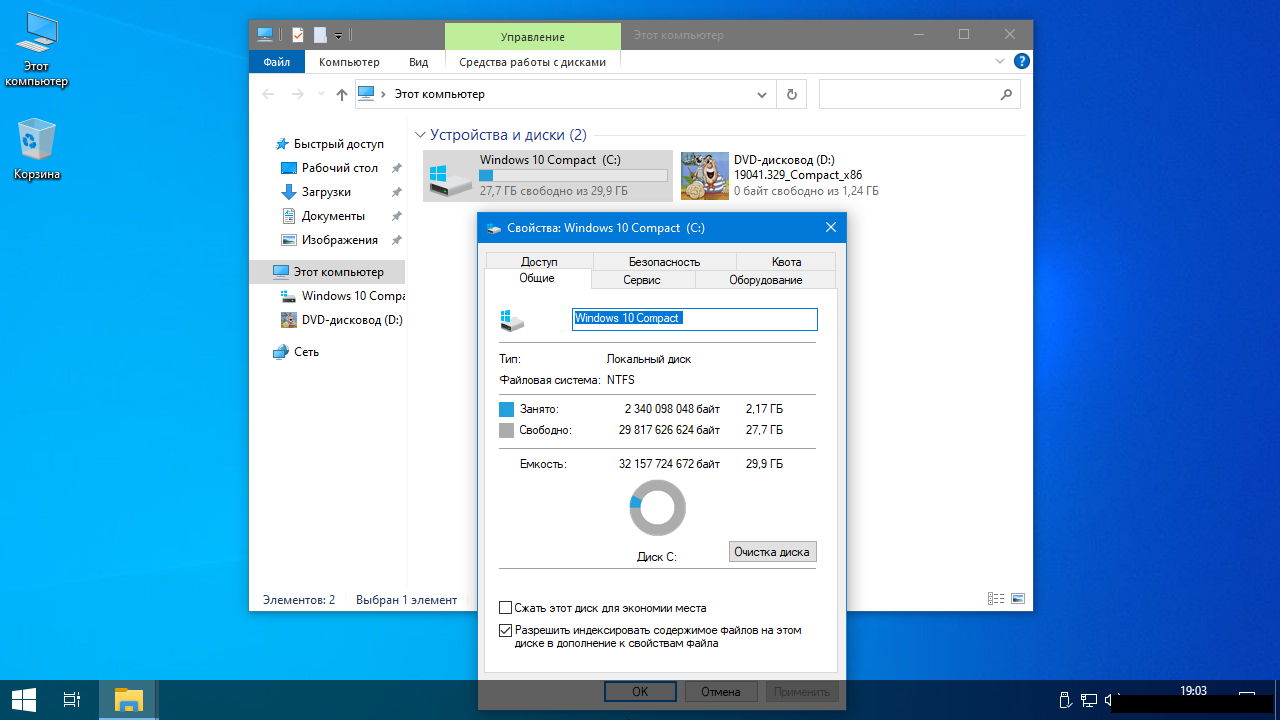The image size is (1280, 720).
Task: Open Изображения in the navigation pane
Action: tap(339, 240)
